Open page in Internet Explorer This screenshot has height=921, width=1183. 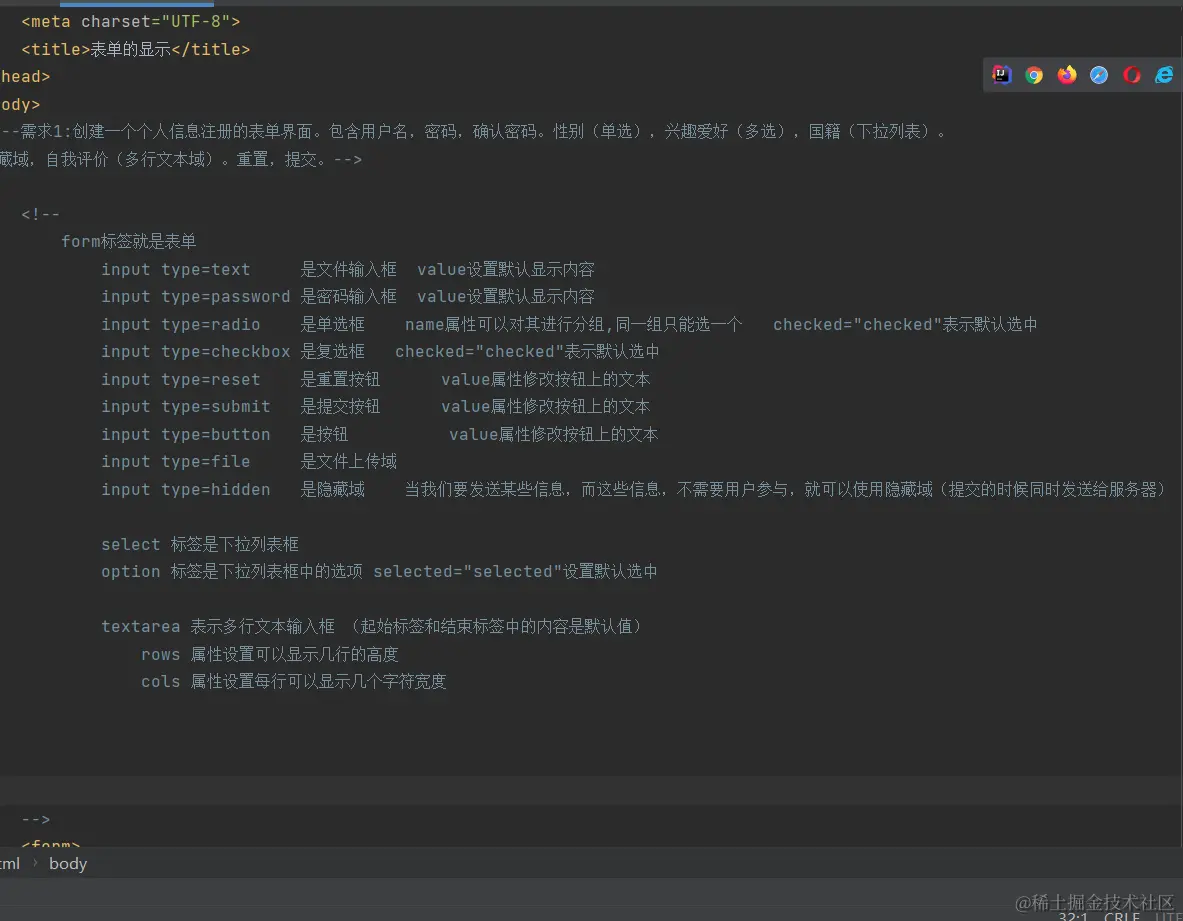pos(1163,74)
